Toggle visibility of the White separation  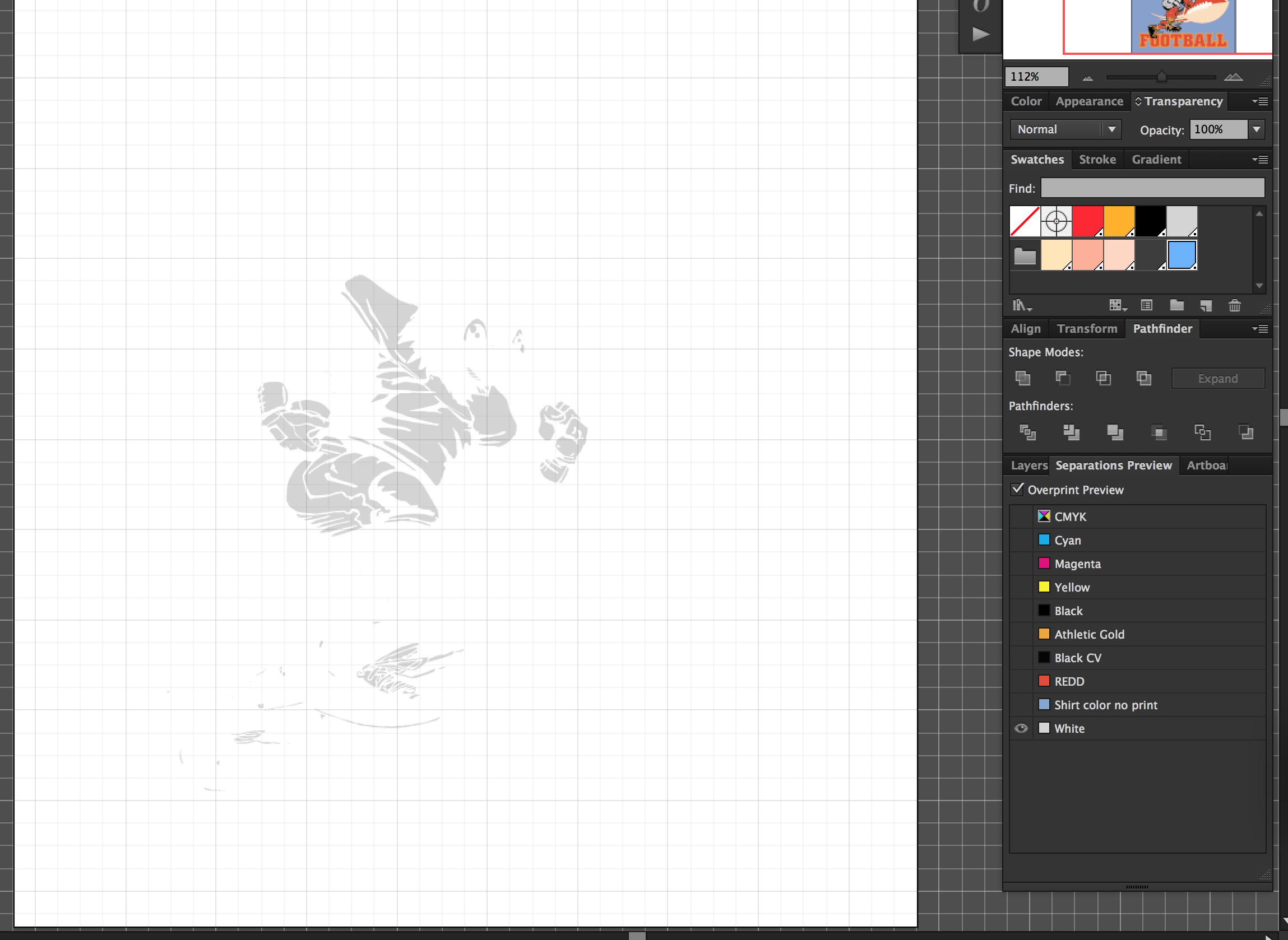tap(1021, 728)
